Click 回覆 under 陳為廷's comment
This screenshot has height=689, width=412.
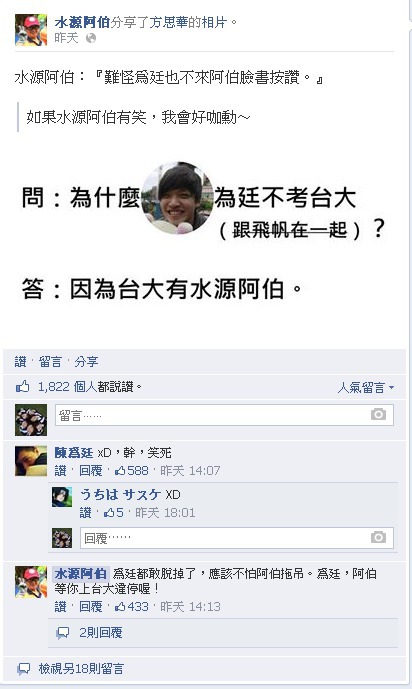[90, 471]
